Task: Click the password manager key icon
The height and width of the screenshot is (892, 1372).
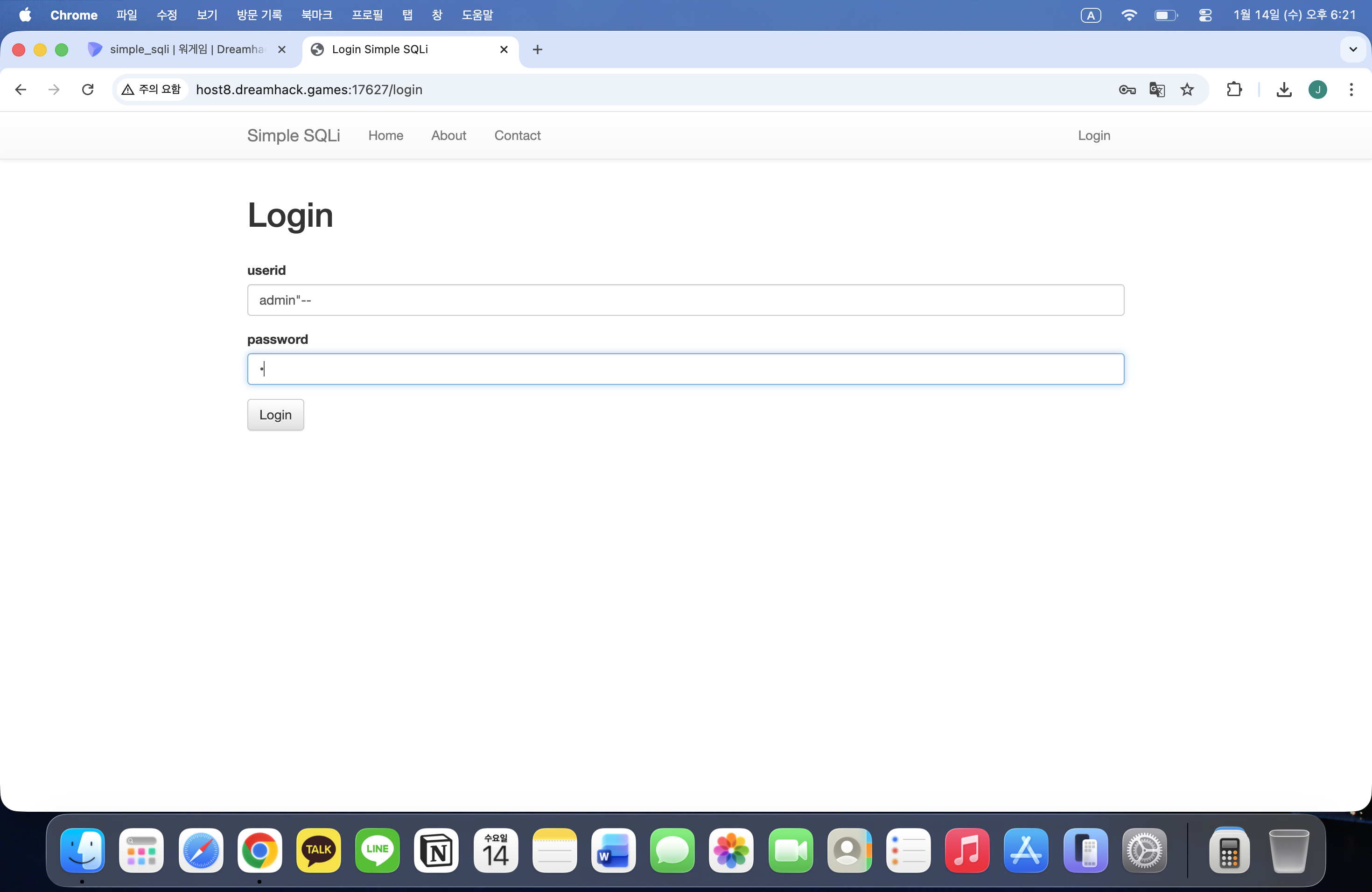Action: [x=1127, y=89]
